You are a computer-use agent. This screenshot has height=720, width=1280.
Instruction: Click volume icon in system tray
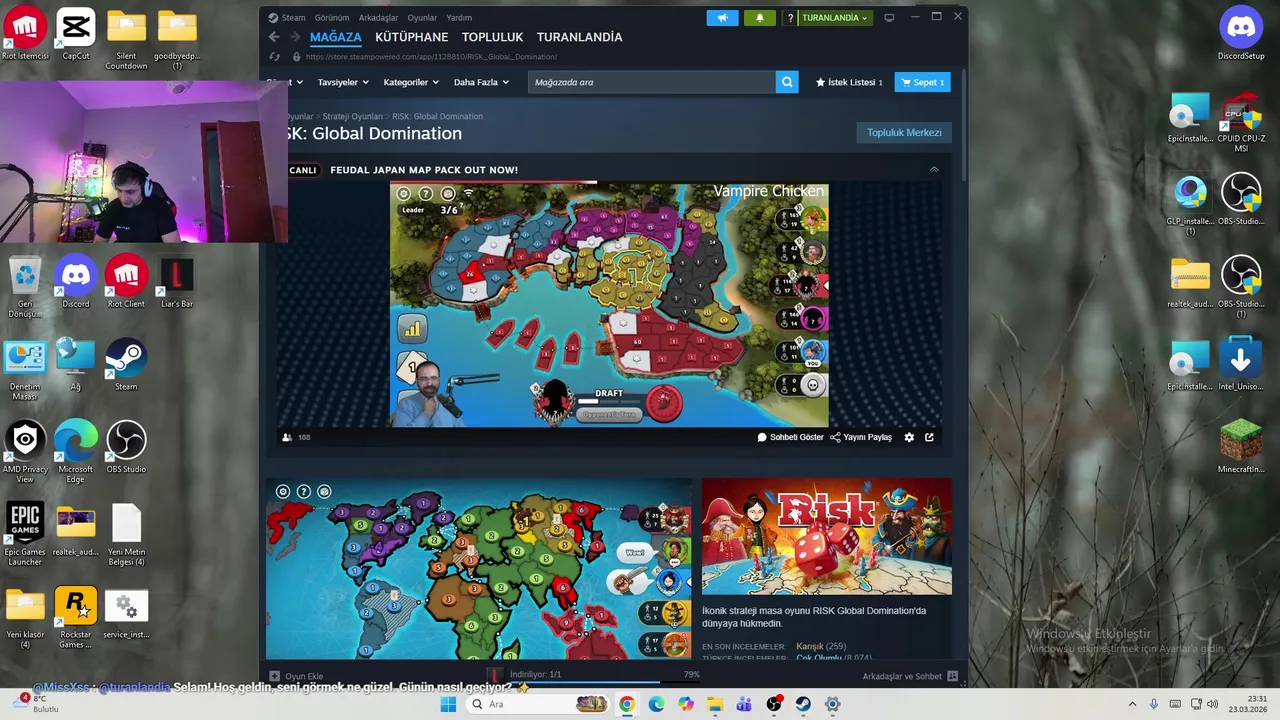1212,704
